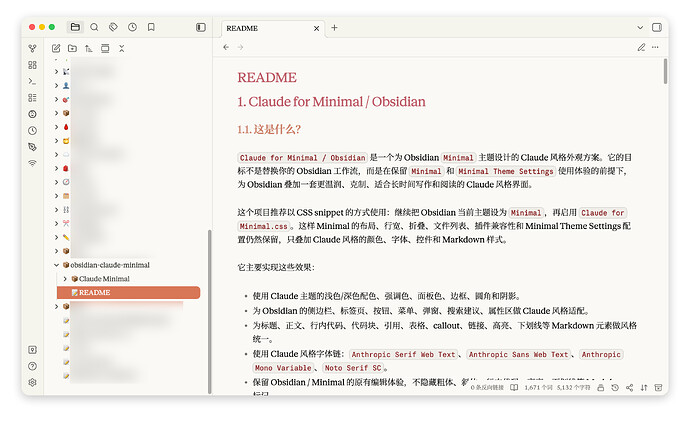Switch to the README tab
Image resolution: width=690 pixels, height=421 pixels.
click(273, 28)
